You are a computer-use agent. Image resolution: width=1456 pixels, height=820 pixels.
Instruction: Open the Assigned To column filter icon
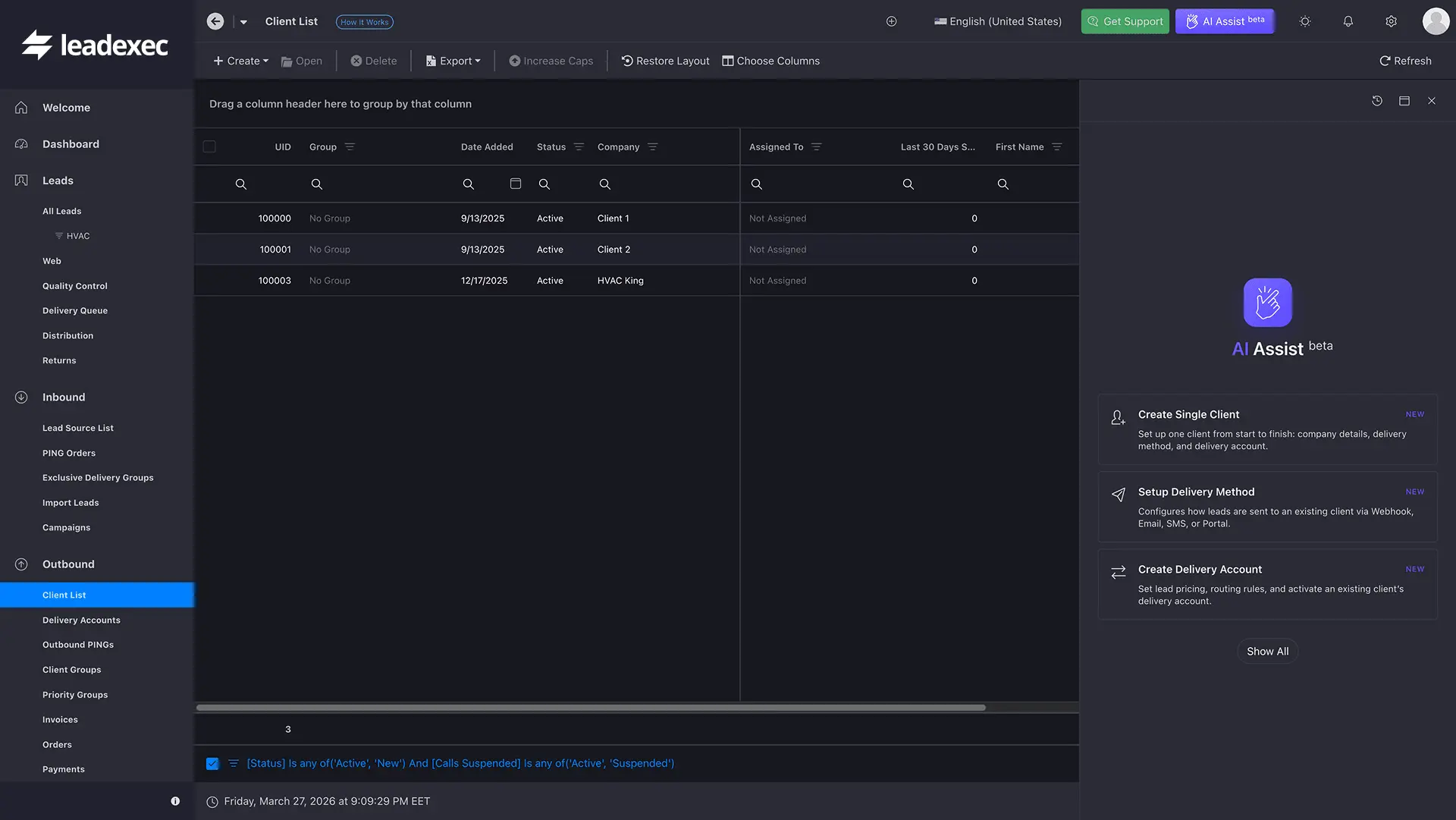coord(816,146)
